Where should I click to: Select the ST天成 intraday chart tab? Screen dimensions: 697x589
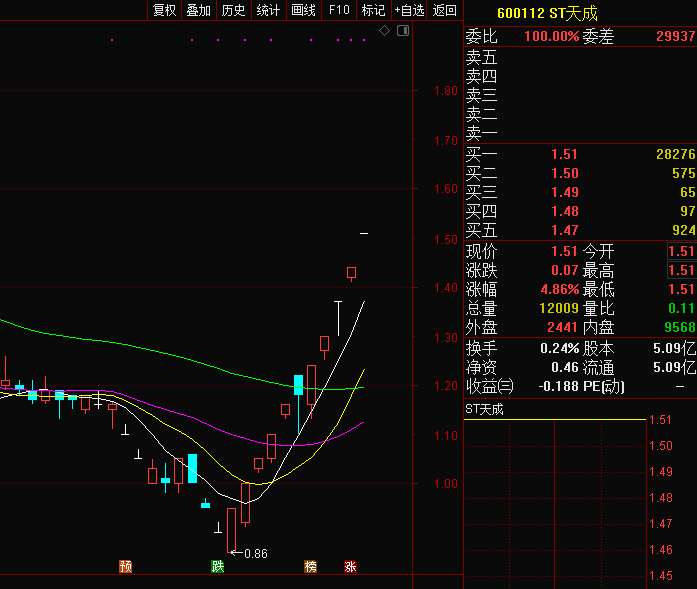pyautogui.click(x=485, y=409)
